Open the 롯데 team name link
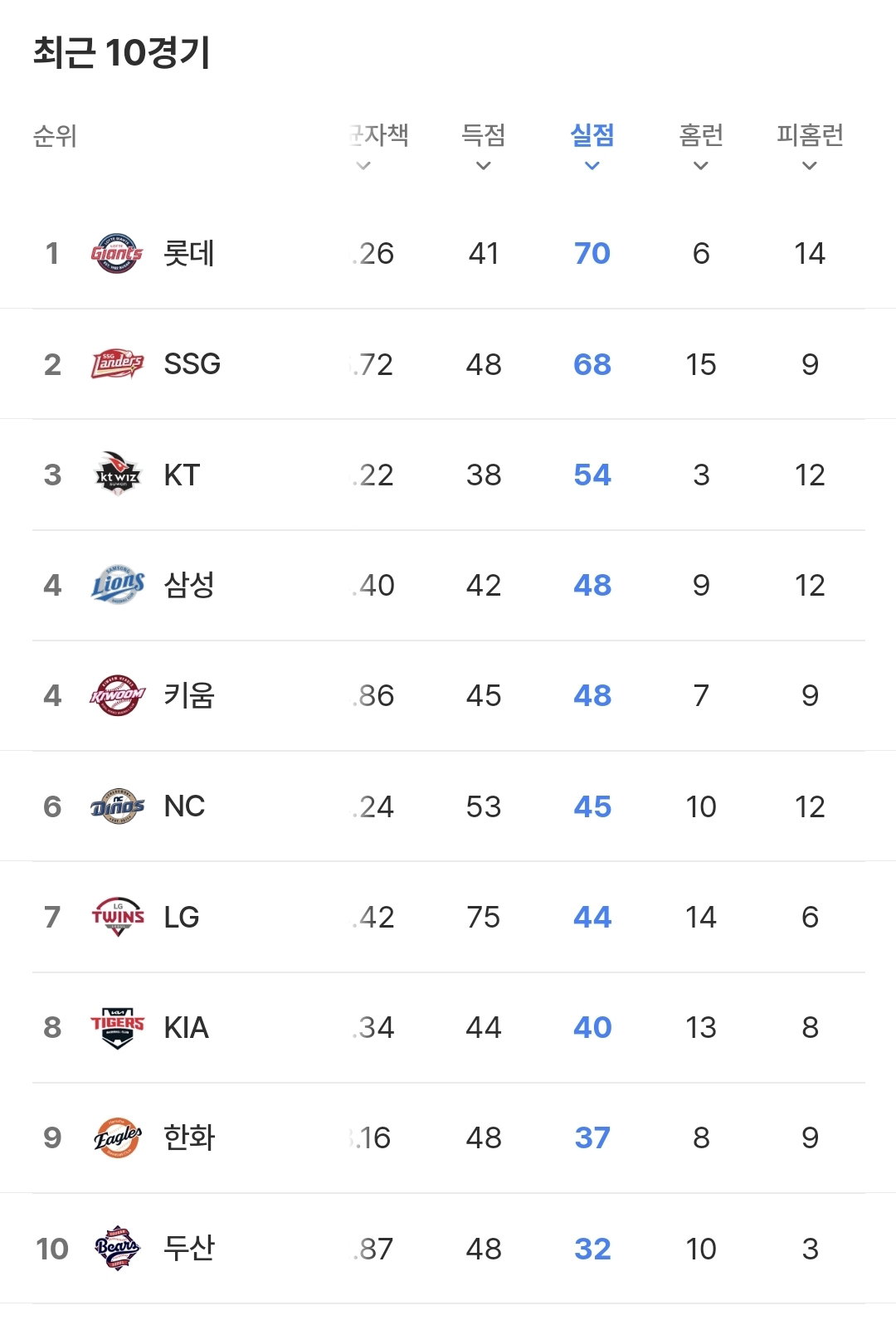This screenshot has width=896, height=1320. (x=189, y=253)
